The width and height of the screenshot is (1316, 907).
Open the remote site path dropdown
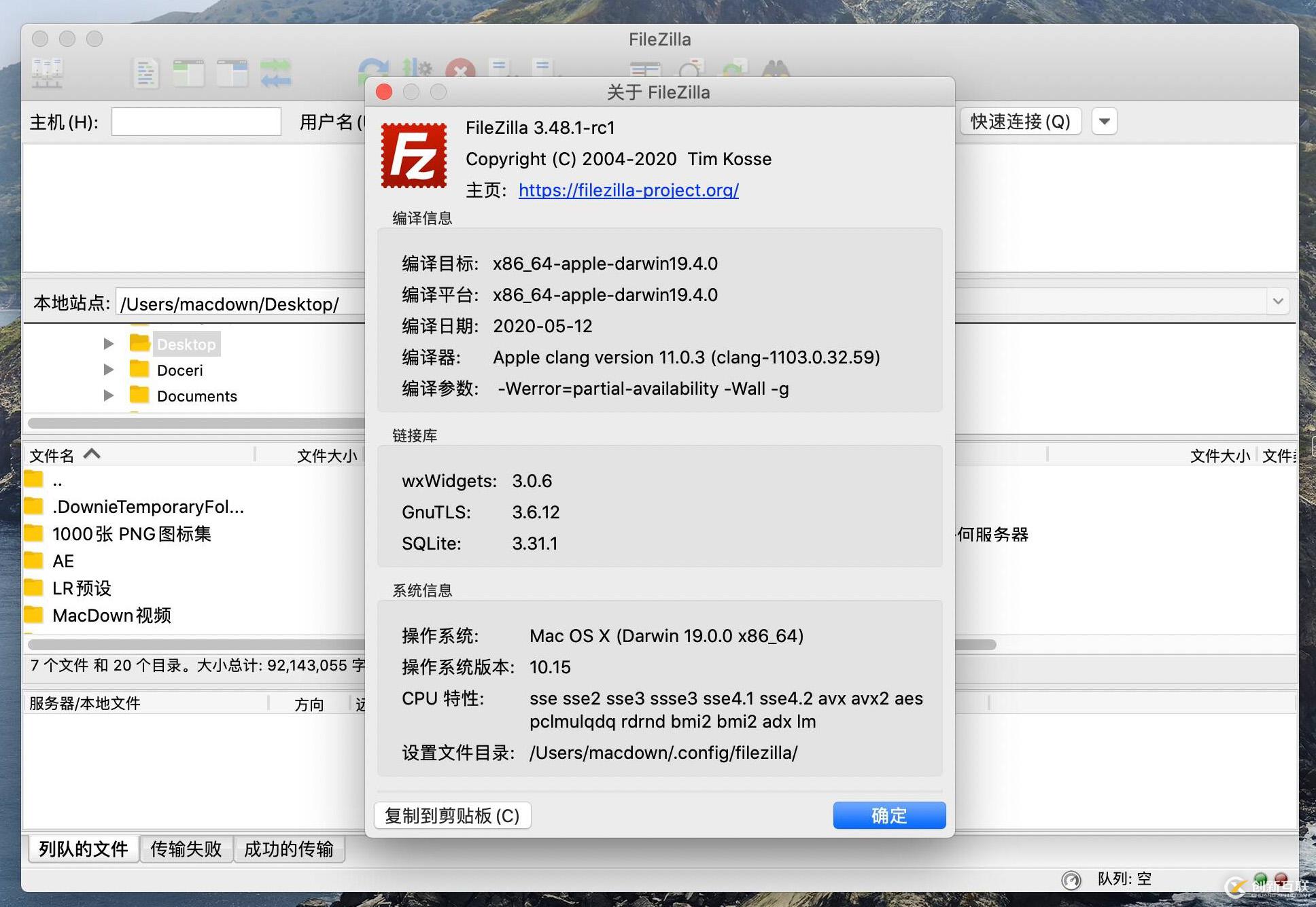1278,301
